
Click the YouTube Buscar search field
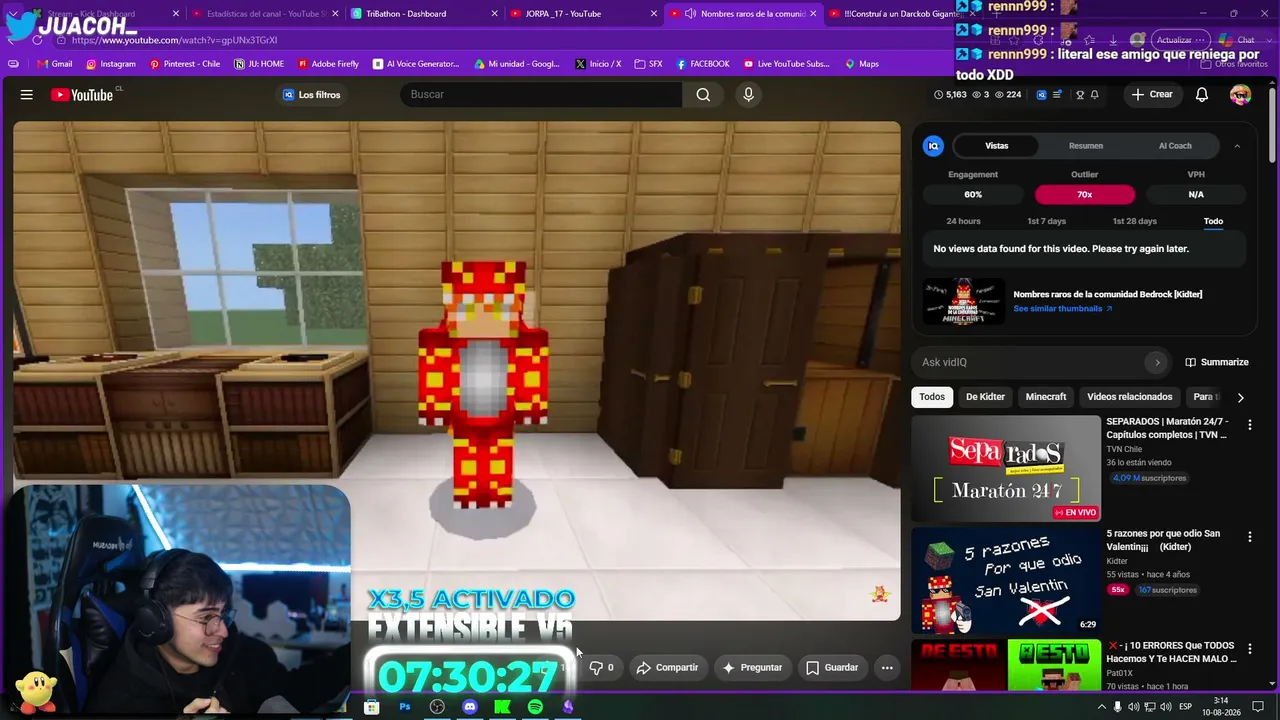click(x=541, y=95)
